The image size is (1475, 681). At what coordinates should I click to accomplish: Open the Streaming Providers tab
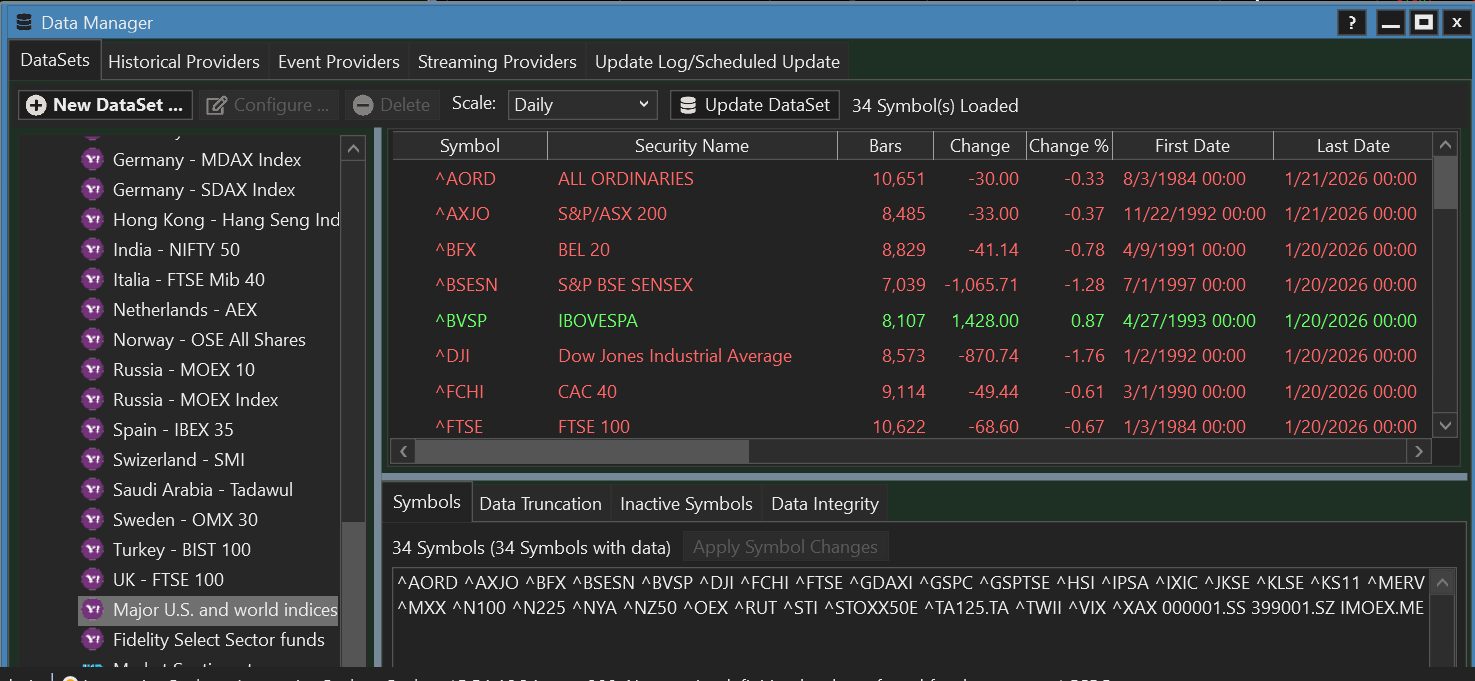[x=497, y=62]
